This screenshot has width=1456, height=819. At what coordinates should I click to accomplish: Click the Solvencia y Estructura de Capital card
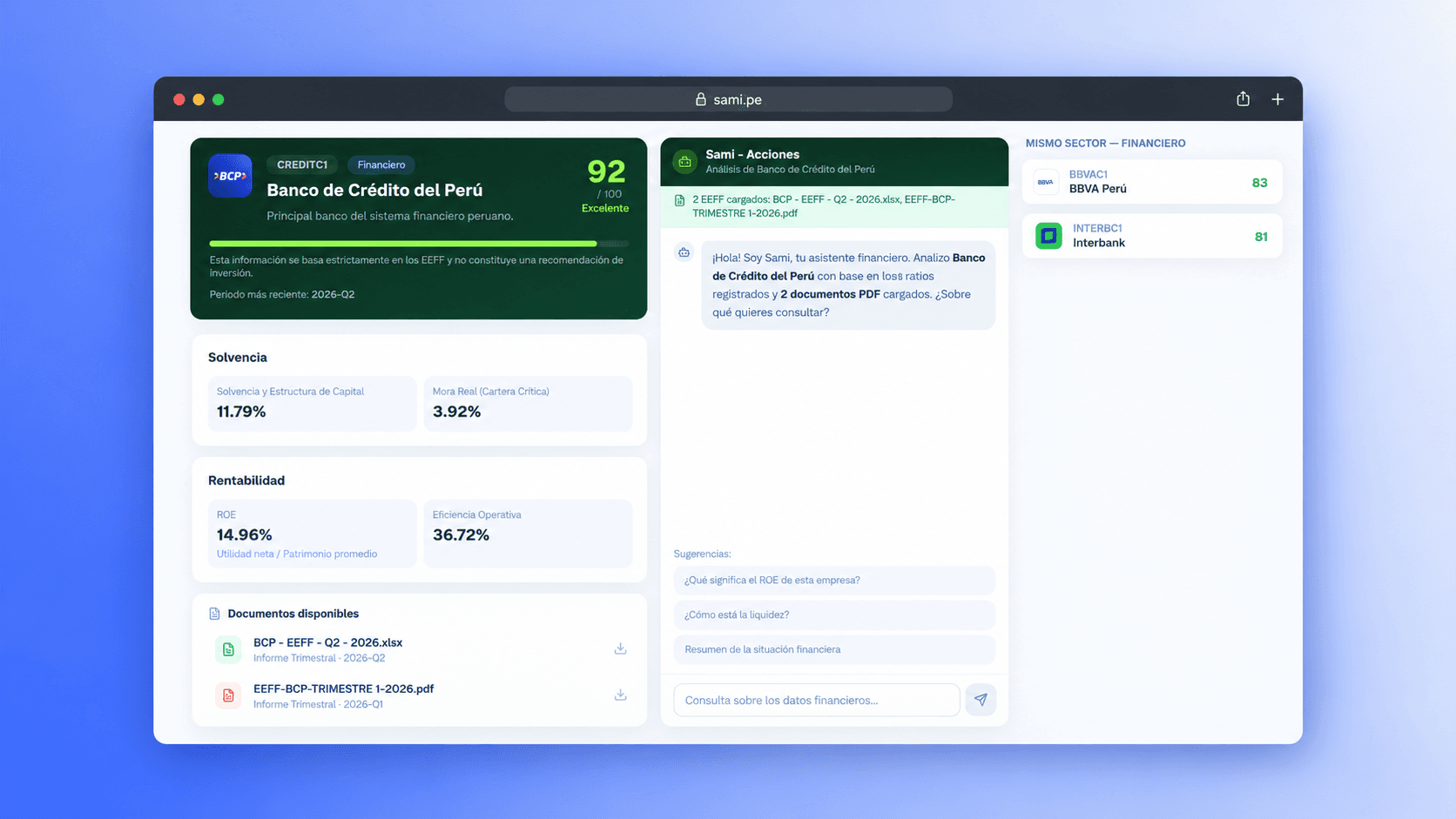pyautogui.click(x=312, y=403)
